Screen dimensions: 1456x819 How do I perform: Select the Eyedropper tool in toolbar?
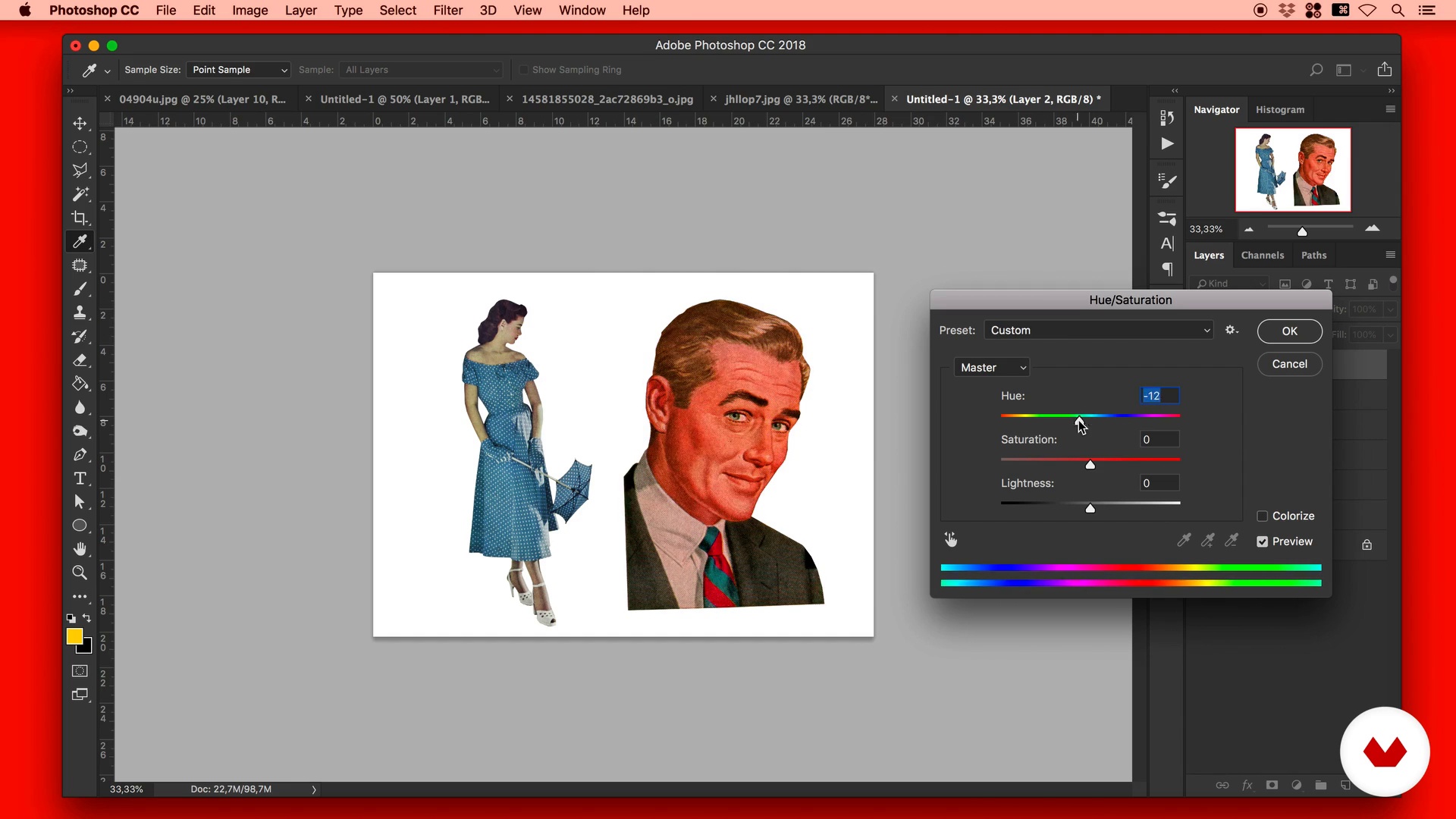[80, 241]
